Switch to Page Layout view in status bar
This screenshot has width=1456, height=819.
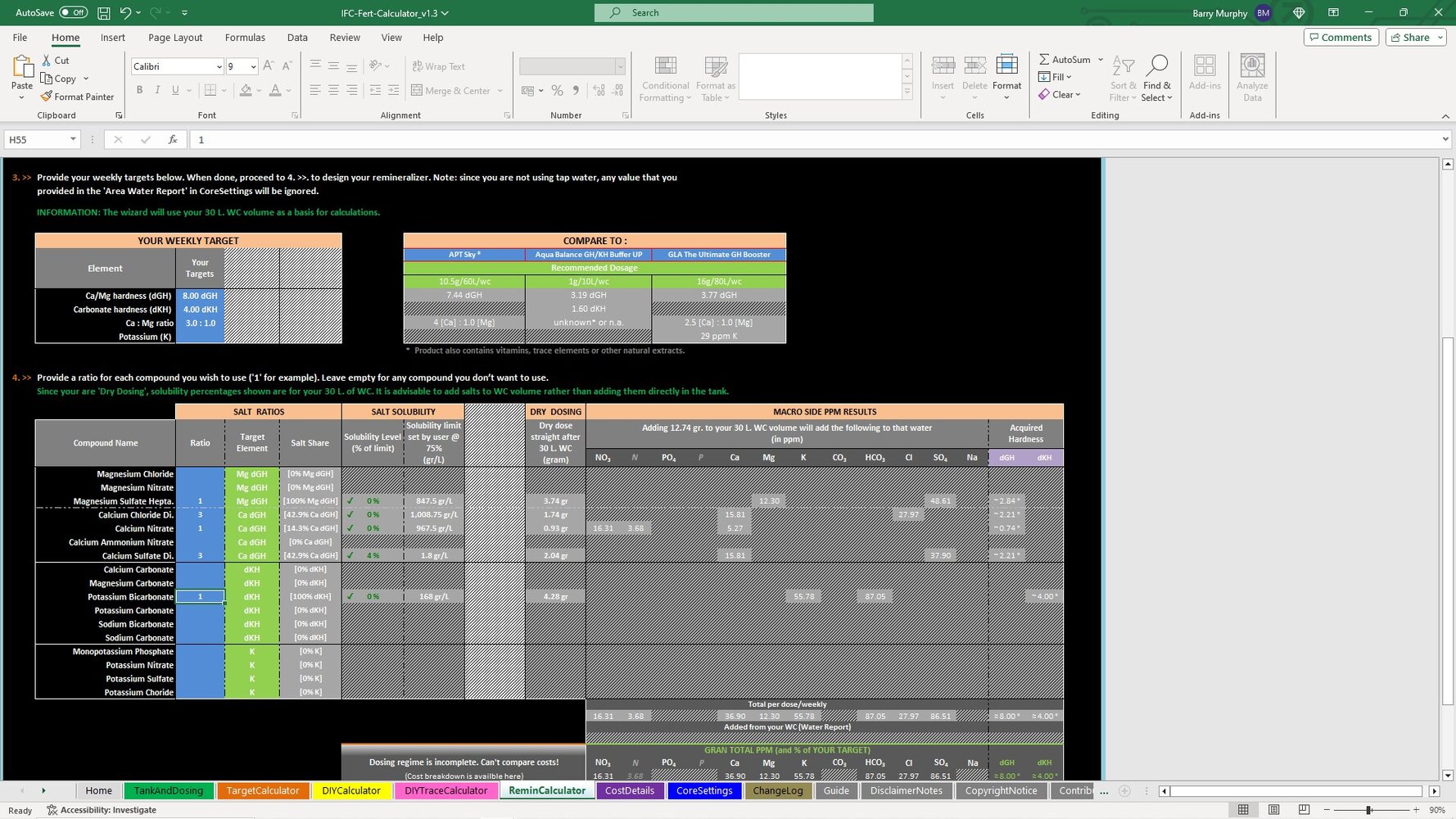click(x=1273, y=810)
